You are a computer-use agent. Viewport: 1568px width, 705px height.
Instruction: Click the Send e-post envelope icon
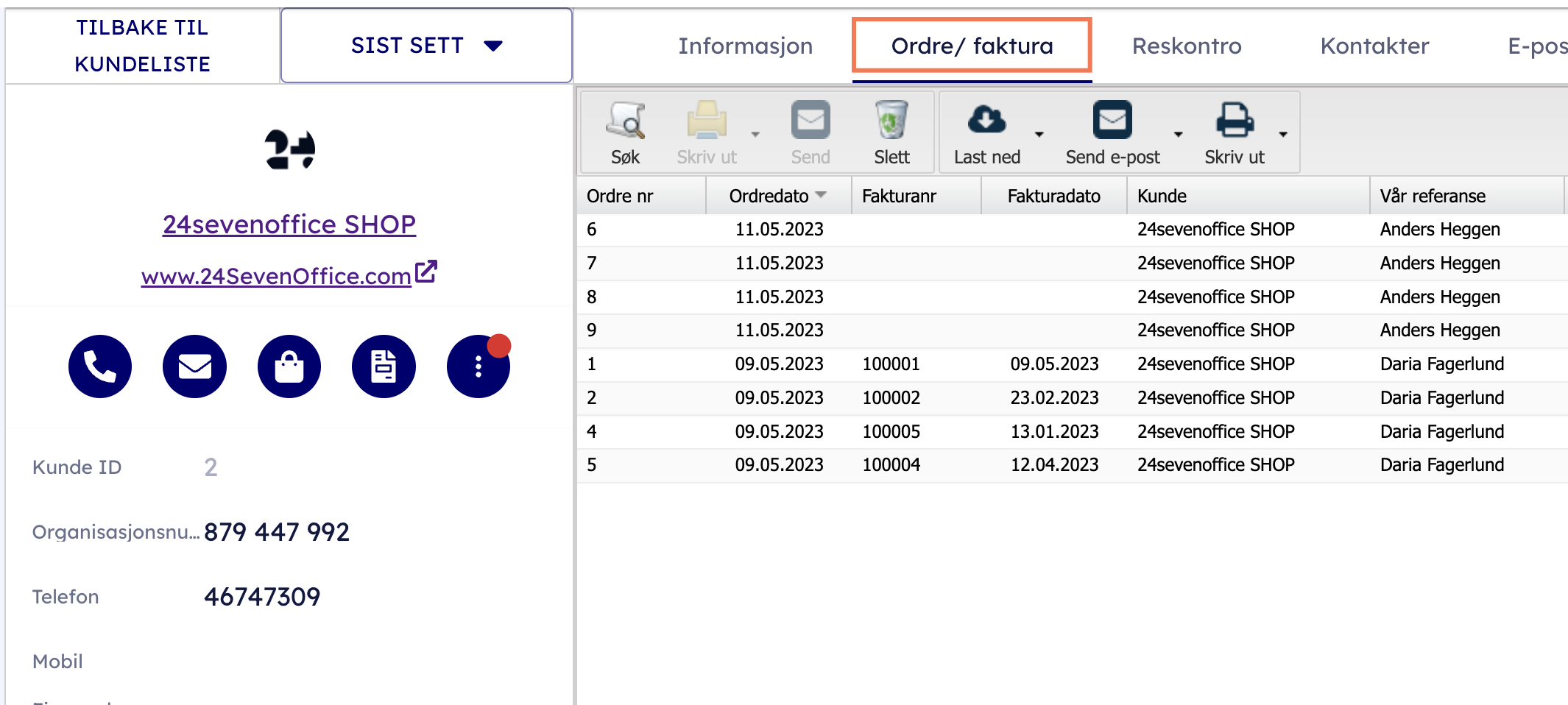[x=1112, y=120]
